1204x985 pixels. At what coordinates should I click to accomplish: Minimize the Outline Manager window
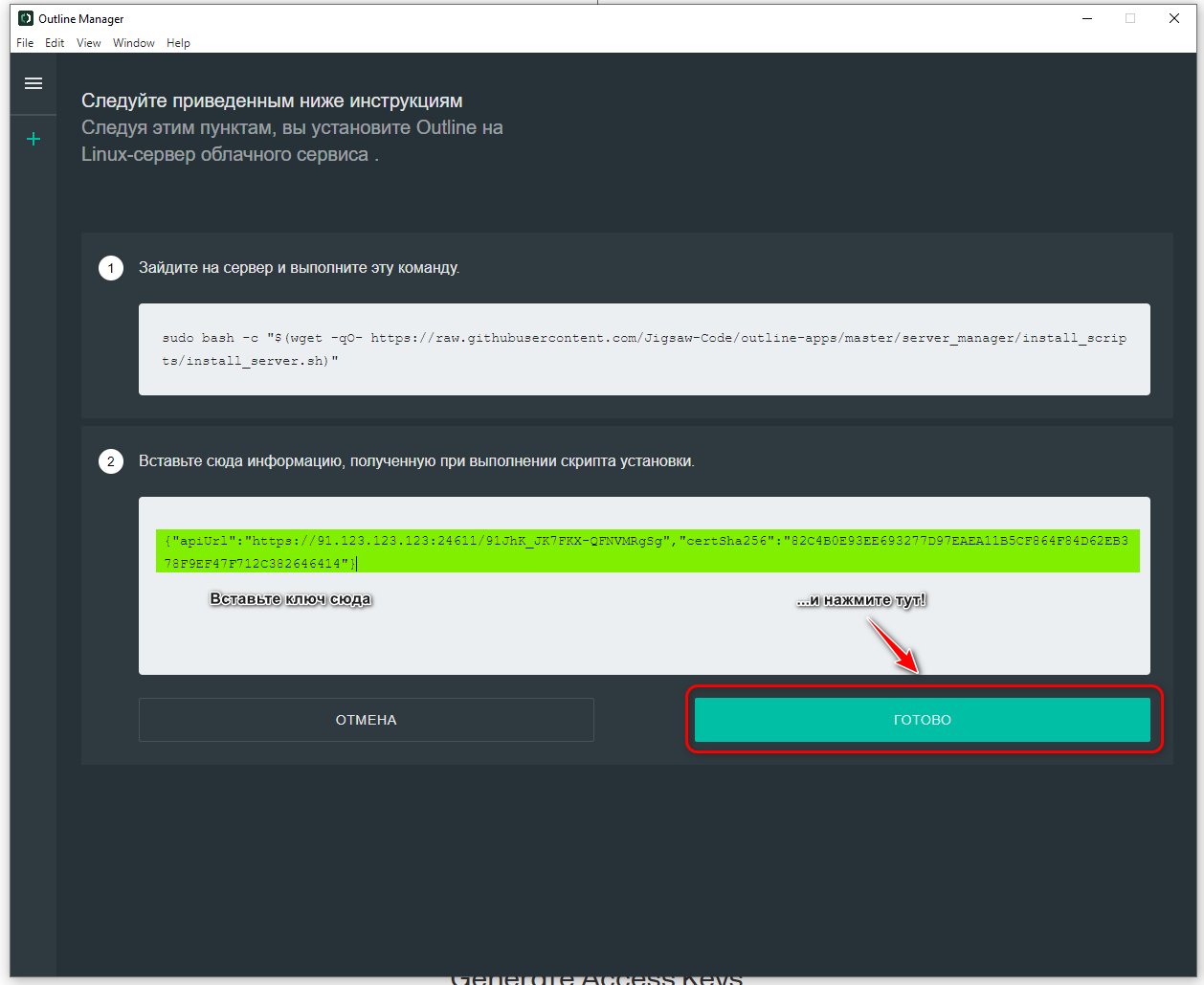pos(1087,18)
